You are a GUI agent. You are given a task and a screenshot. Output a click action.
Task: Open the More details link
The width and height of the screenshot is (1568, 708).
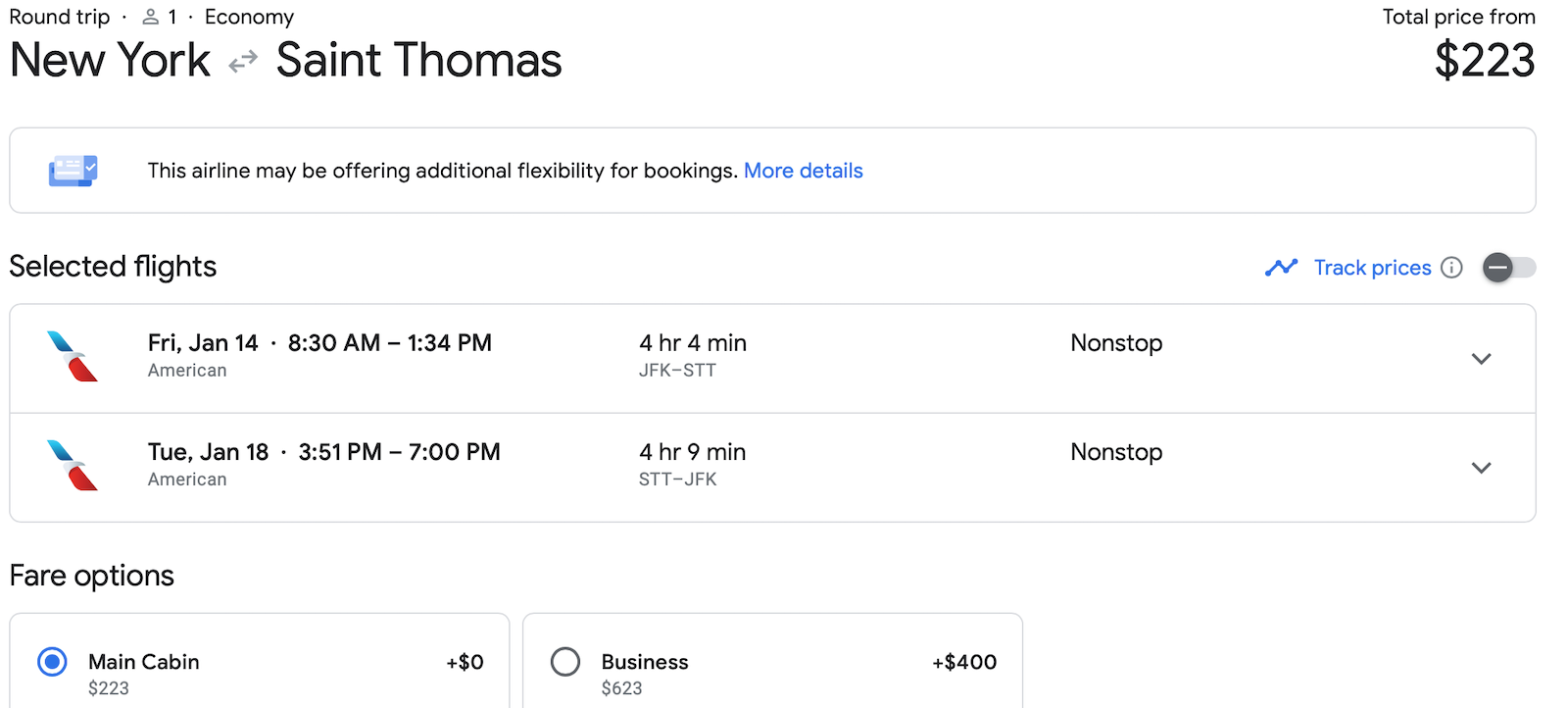pyautogui.click(x=803, y=171)
